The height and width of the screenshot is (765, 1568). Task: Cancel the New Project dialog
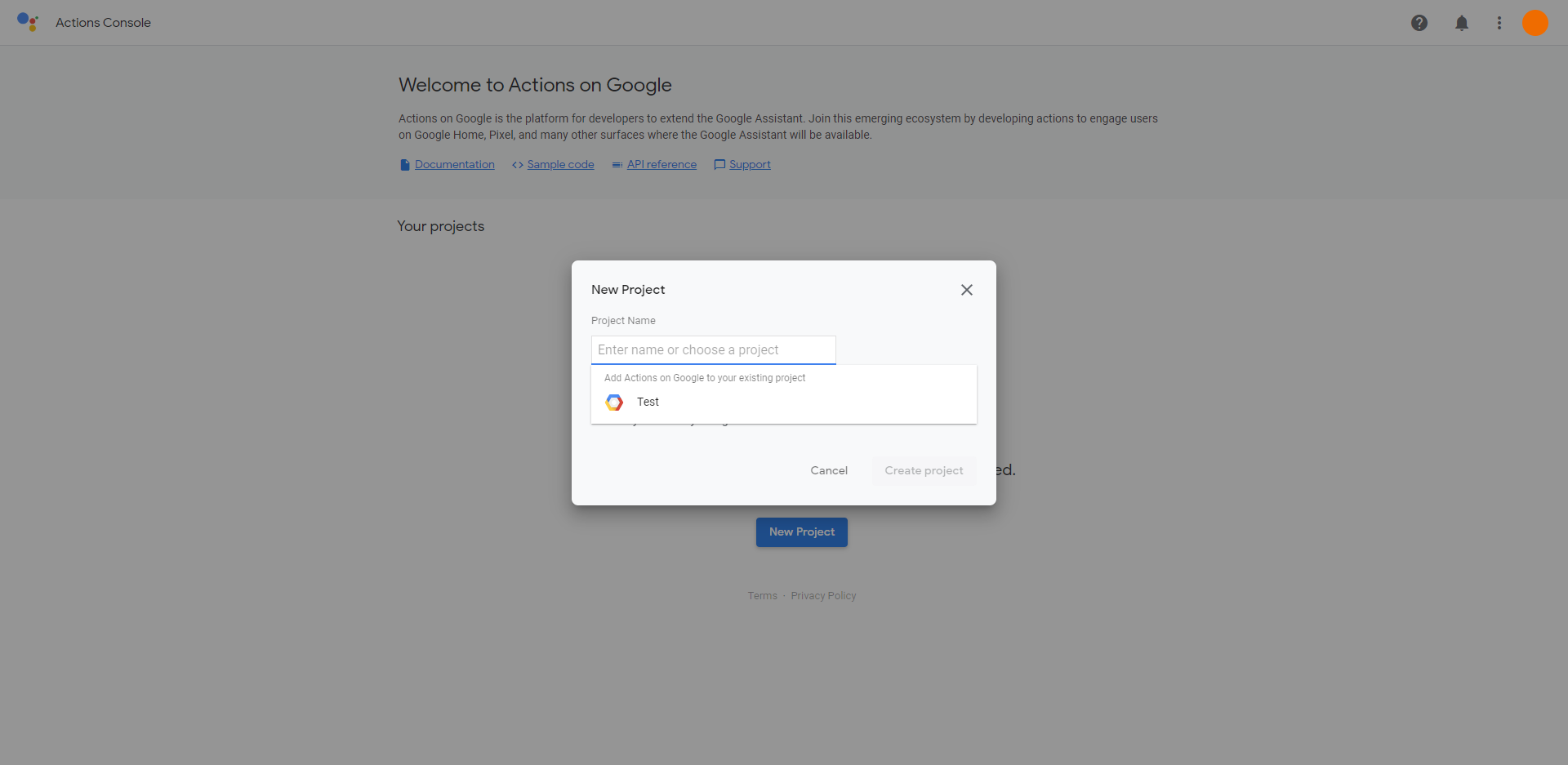829,470
